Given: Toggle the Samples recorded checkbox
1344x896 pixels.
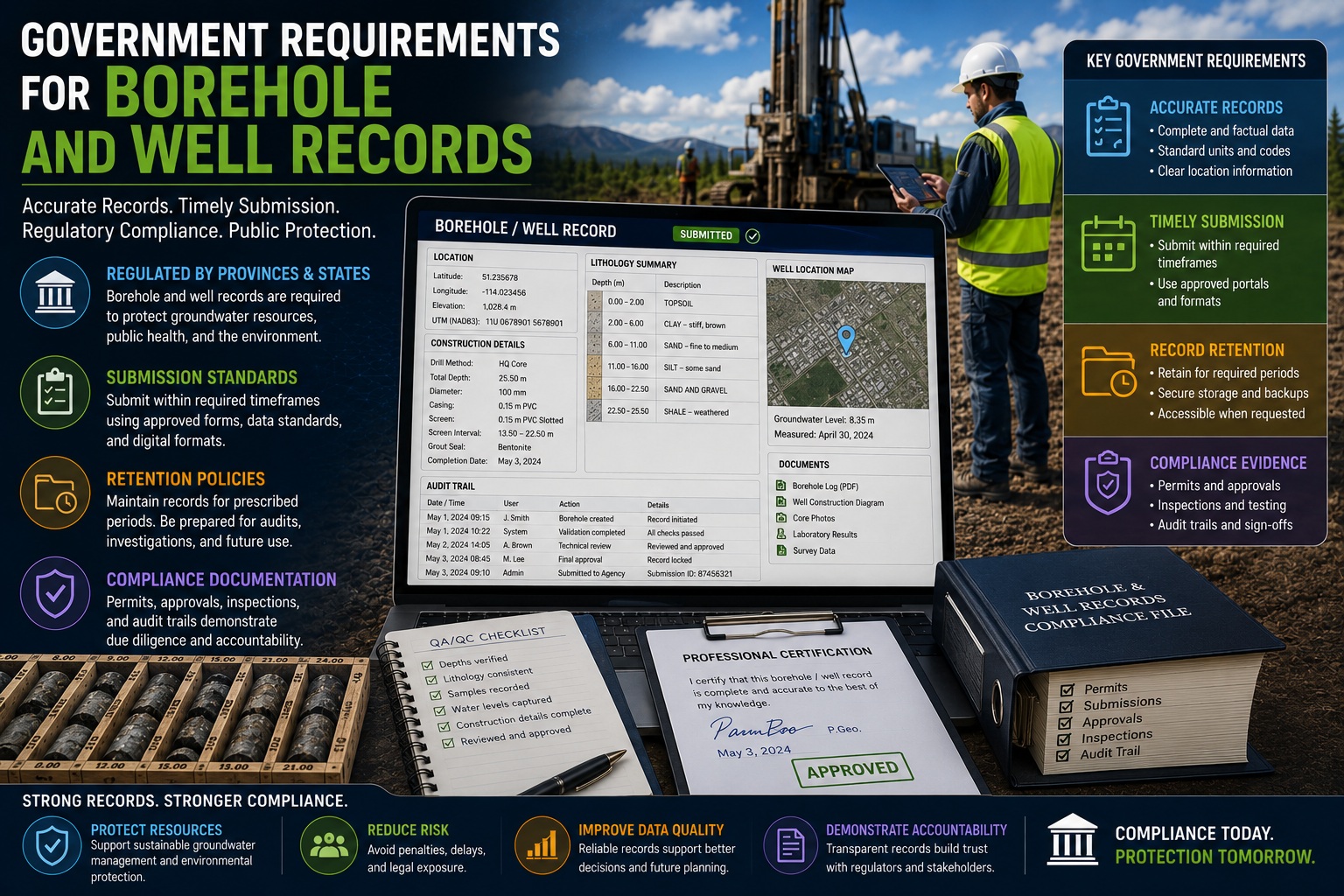Looking at the screenshot, I should coord(436,696).
